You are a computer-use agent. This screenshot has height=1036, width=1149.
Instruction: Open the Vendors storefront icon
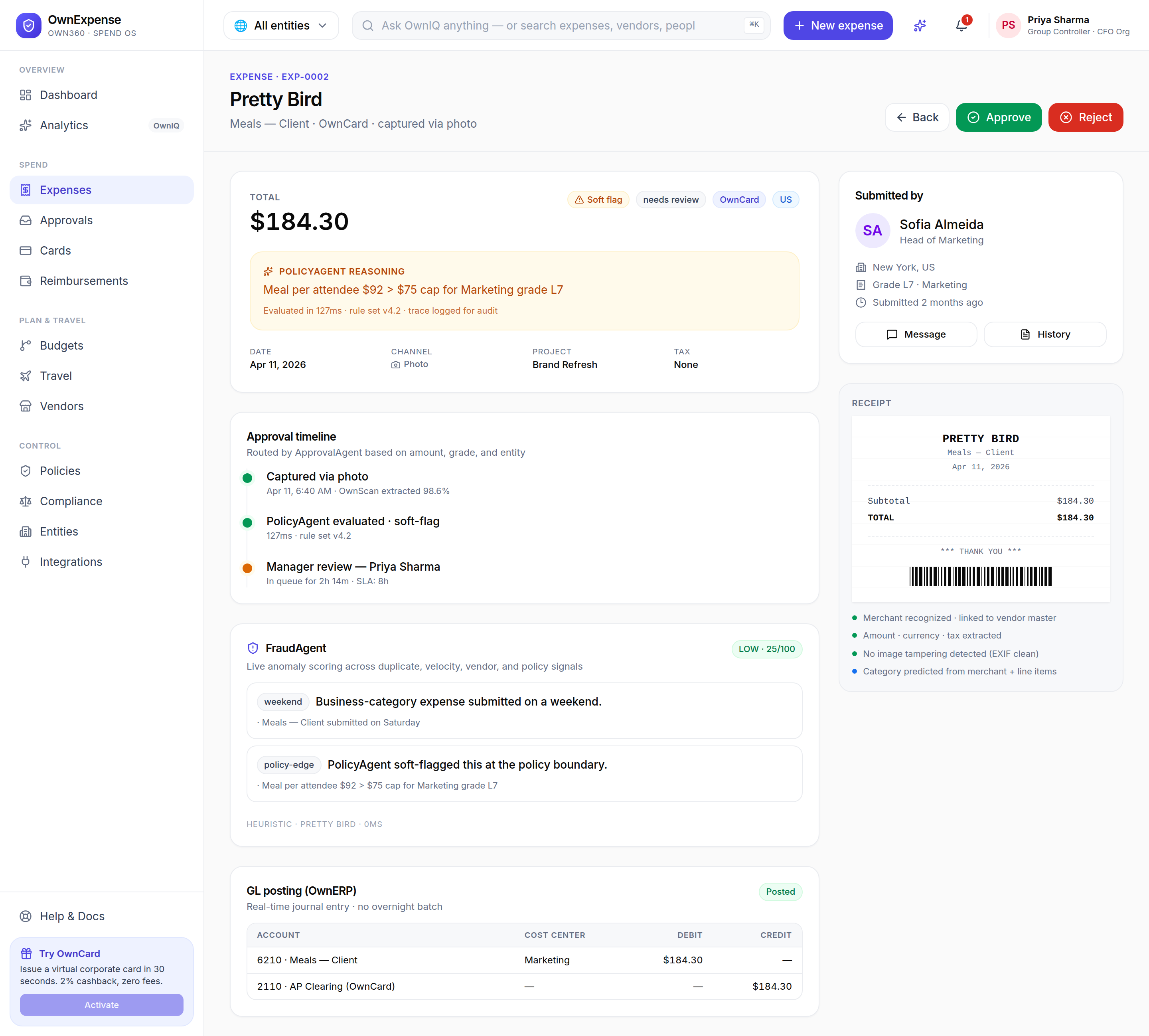26,406
